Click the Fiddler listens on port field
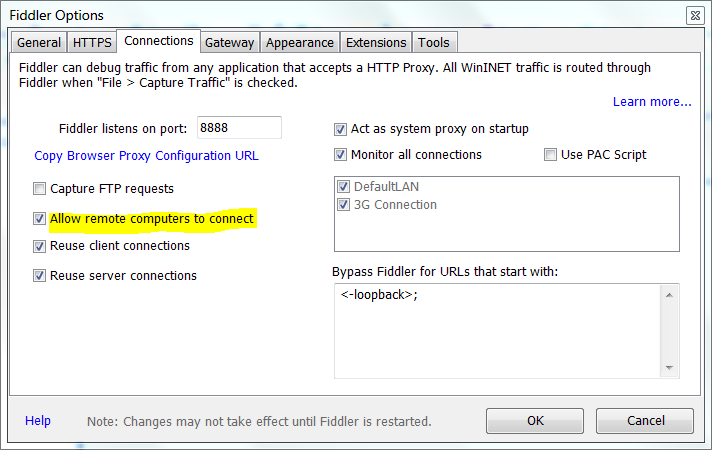The height and width of the screenshot is (450, 712). (239, 128)
